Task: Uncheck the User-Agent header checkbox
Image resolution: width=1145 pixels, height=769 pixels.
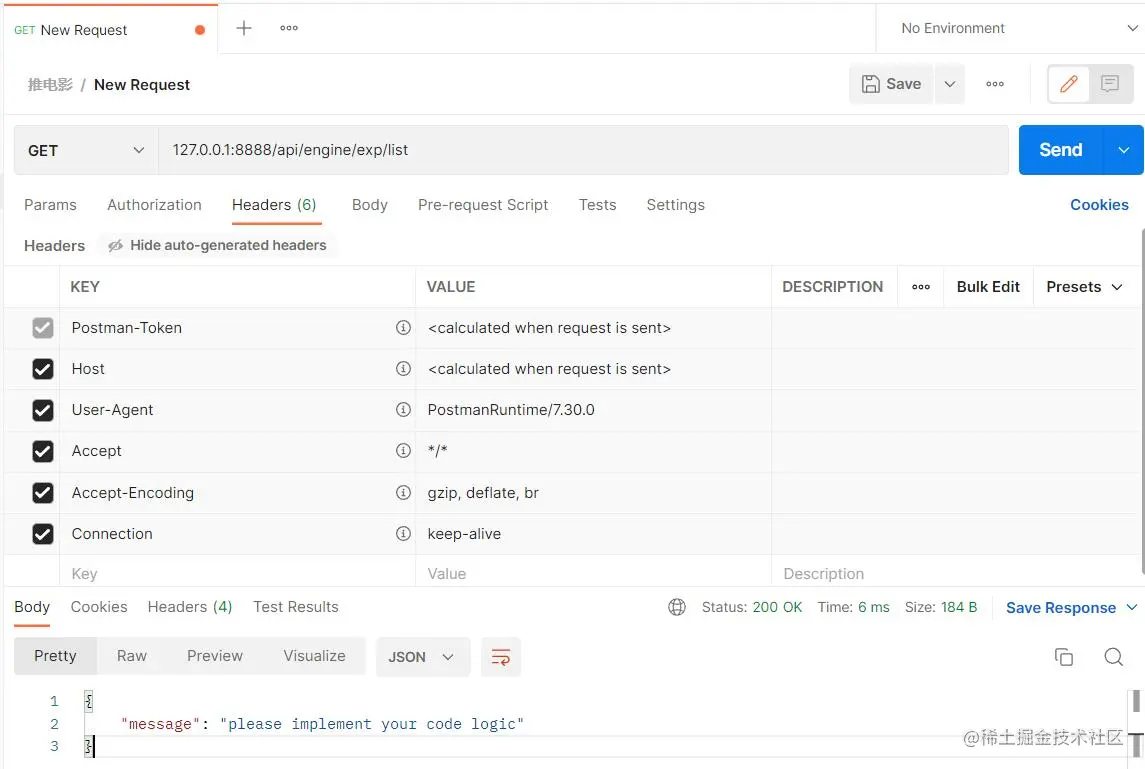Action: (x=43, y=410)
